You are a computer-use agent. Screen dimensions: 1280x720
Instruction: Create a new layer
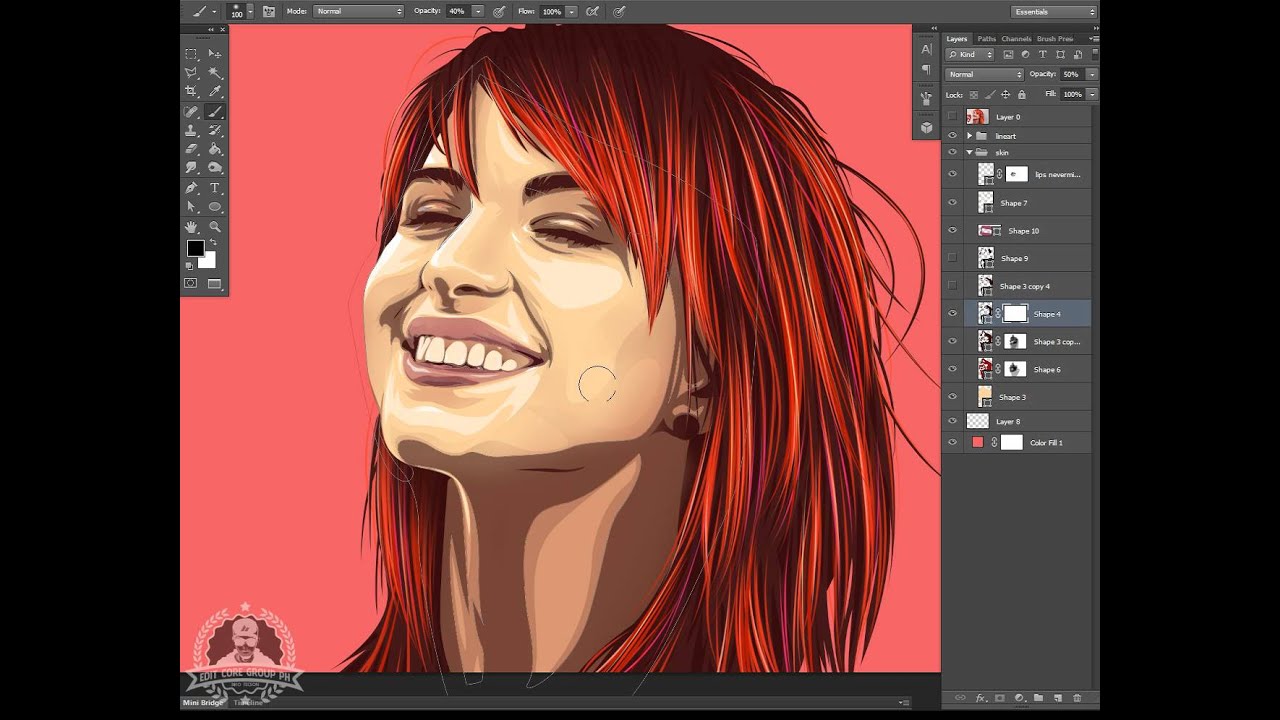[x=1057, y=697]
